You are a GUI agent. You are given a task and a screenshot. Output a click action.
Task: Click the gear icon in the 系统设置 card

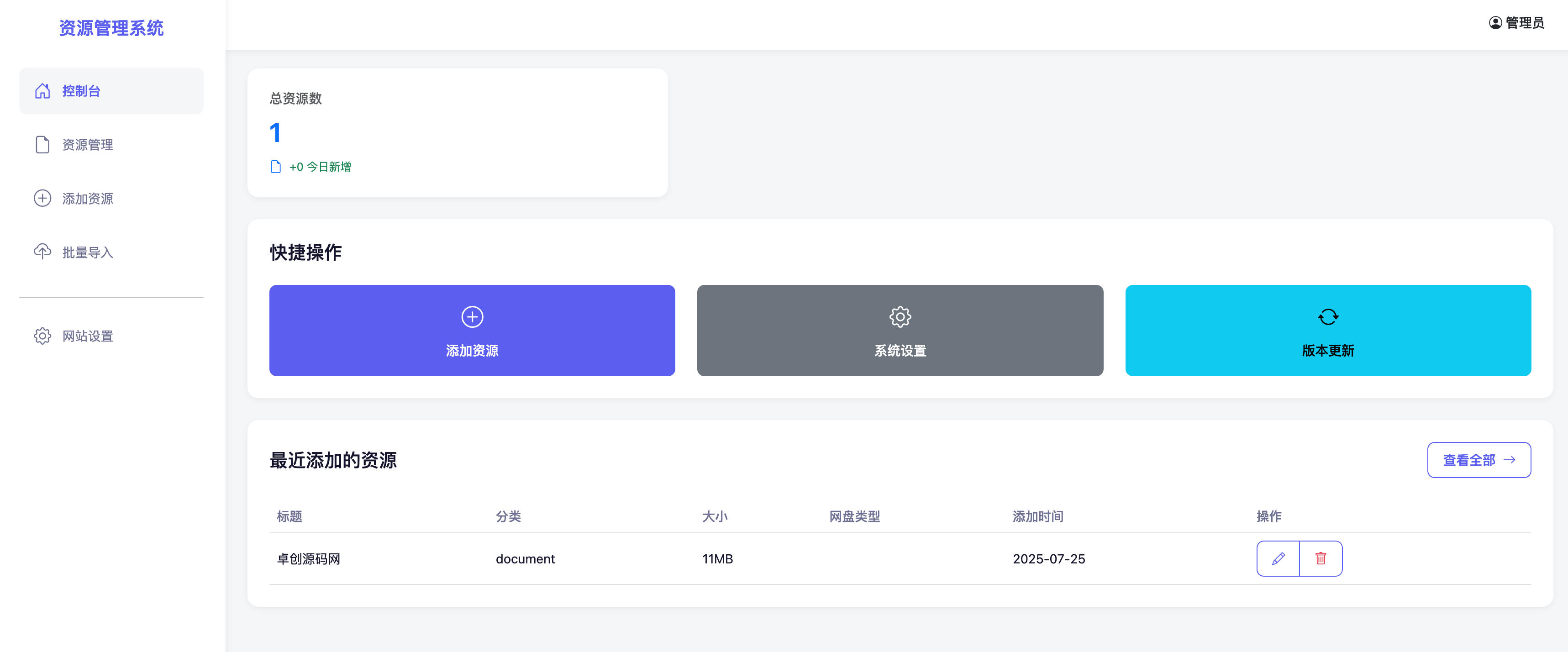click(x=900, y=316)
